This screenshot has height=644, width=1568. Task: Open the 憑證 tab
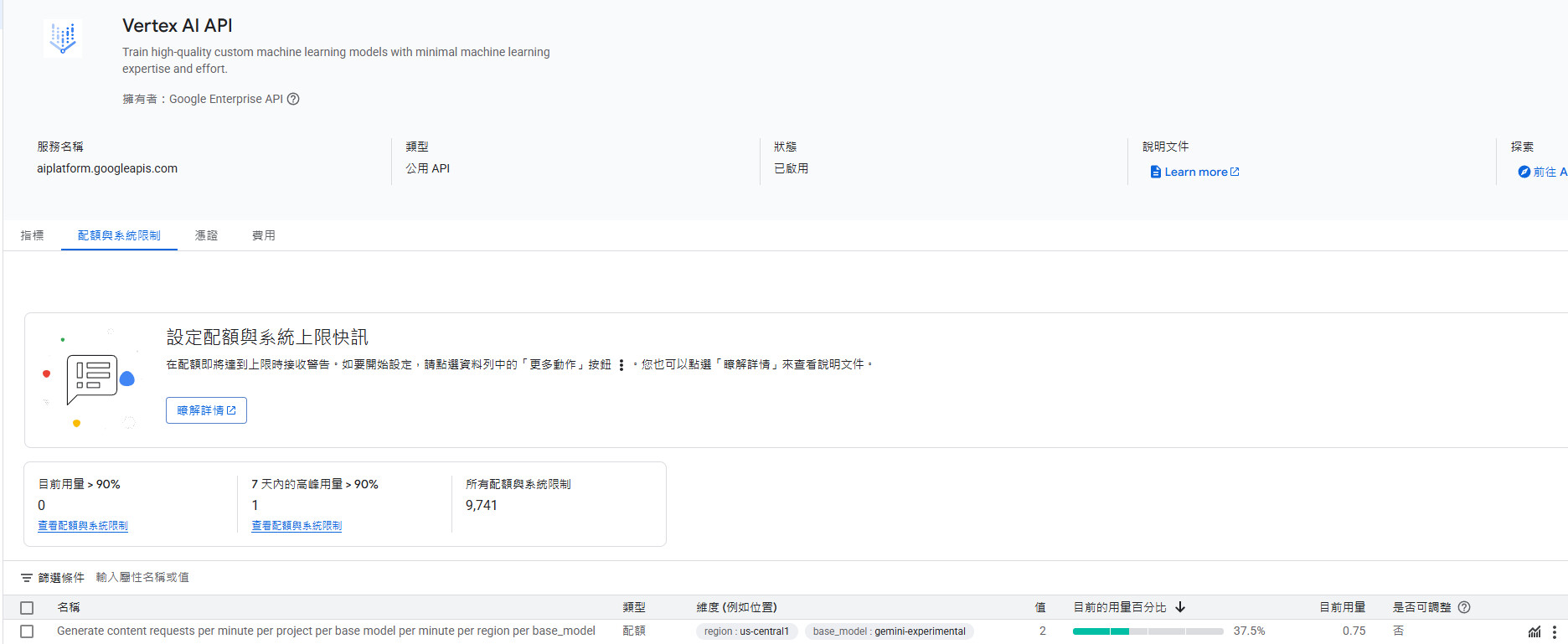[x=206, y=235]
